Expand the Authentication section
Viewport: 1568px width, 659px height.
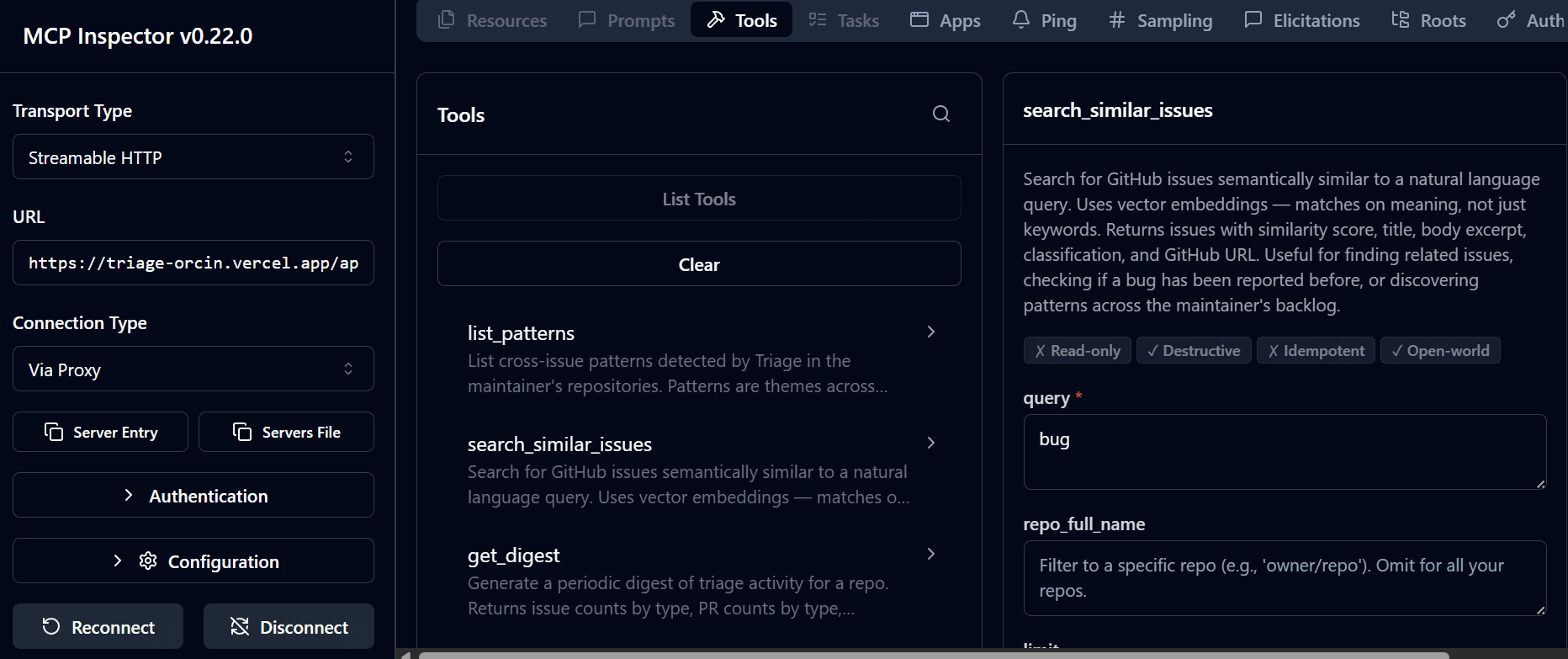point(193,496)
